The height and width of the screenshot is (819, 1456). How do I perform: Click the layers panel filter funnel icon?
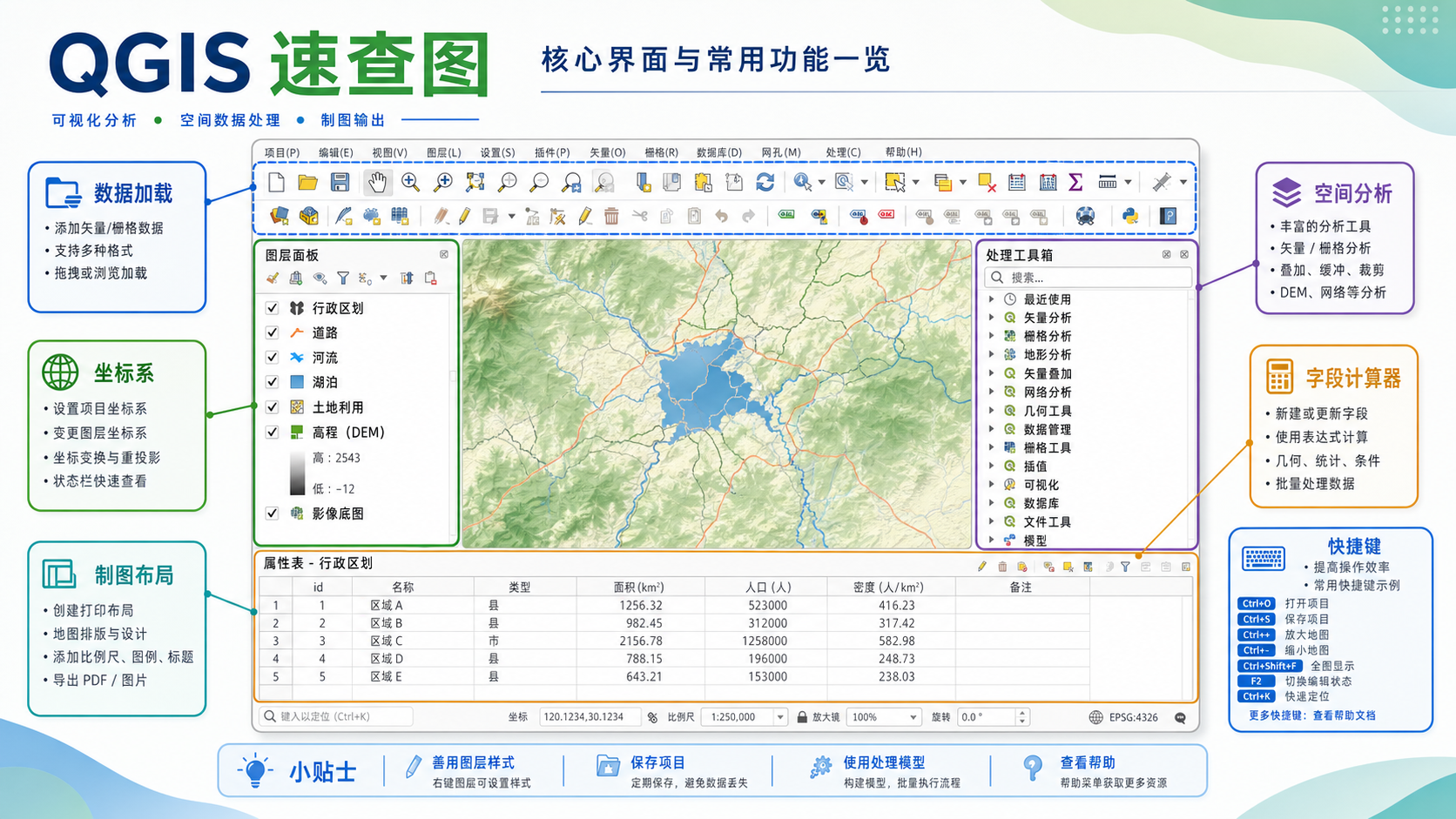(343, 278)
